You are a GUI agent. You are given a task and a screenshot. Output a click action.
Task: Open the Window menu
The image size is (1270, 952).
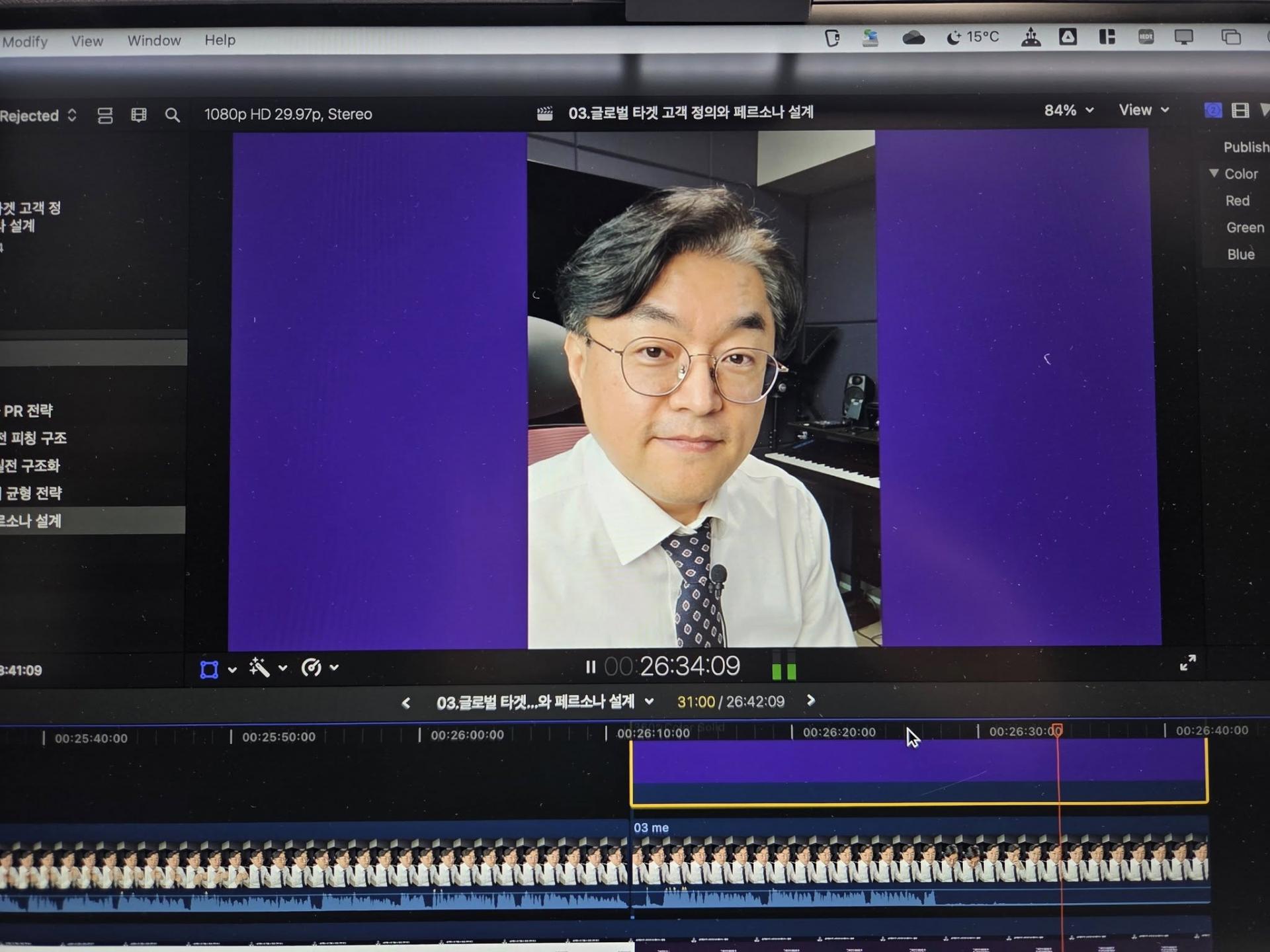coord(153,40)
